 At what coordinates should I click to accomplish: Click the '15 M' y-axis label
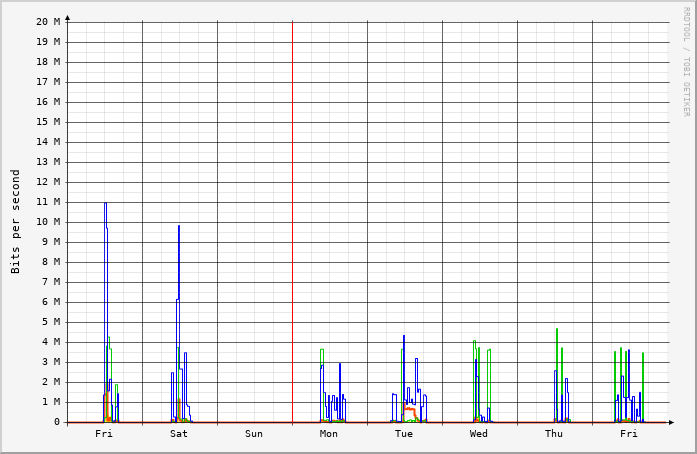point(48,122)
